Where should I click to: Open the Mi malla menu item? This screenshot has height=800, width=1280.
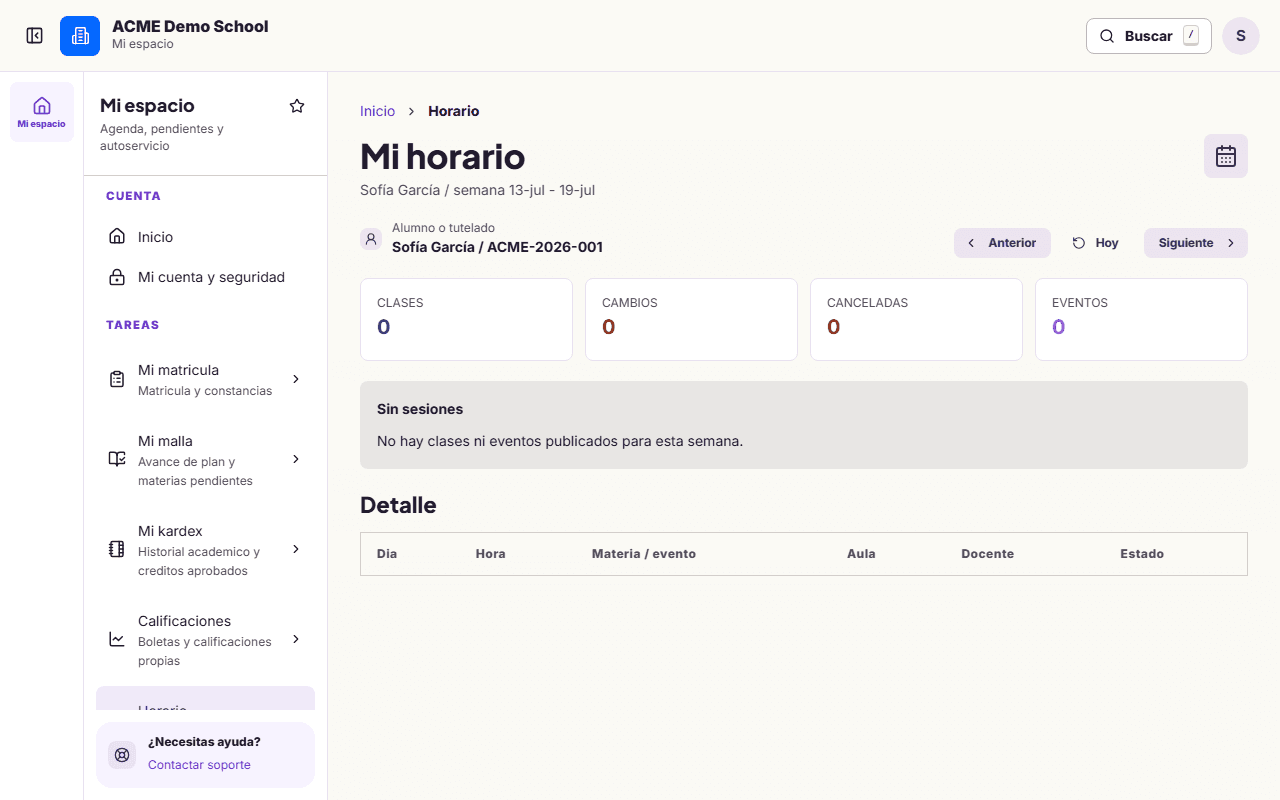205,460
